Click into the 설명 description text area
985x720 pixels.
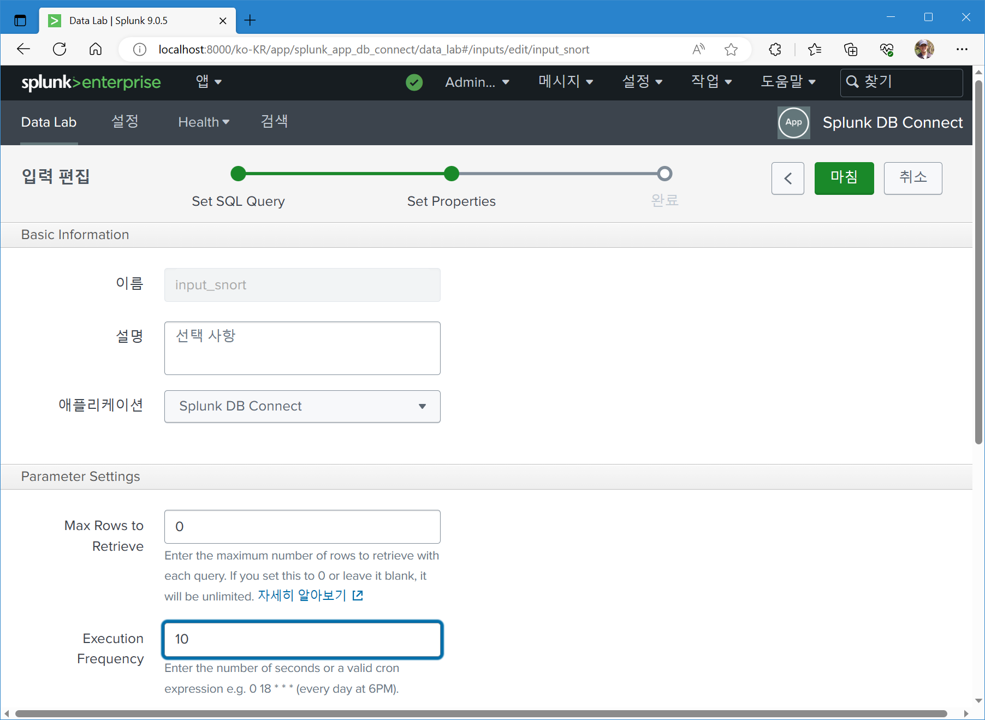(302, 348)
